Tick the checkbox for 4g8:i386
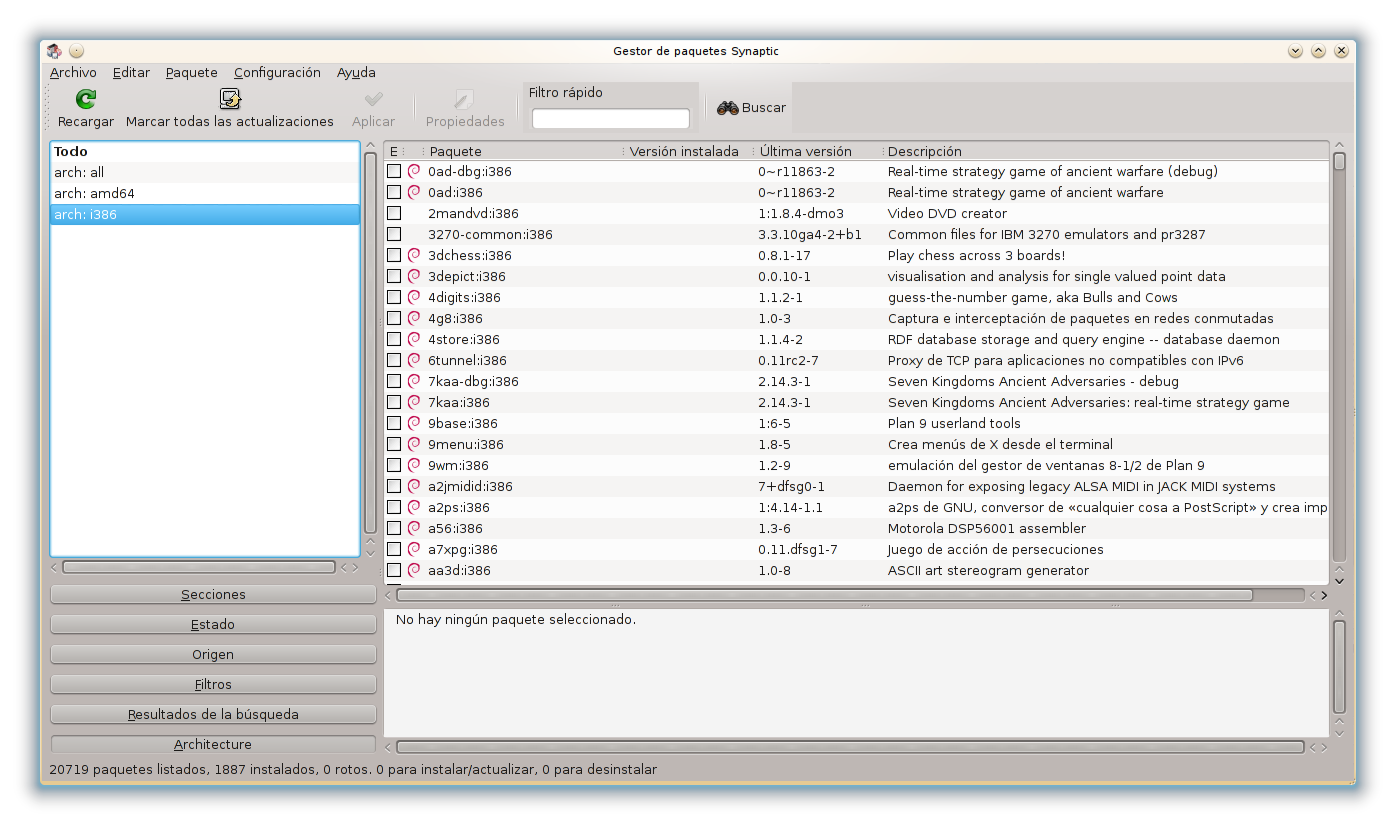Viewport: 1396px width, 825px height. (x=394, y=318)
